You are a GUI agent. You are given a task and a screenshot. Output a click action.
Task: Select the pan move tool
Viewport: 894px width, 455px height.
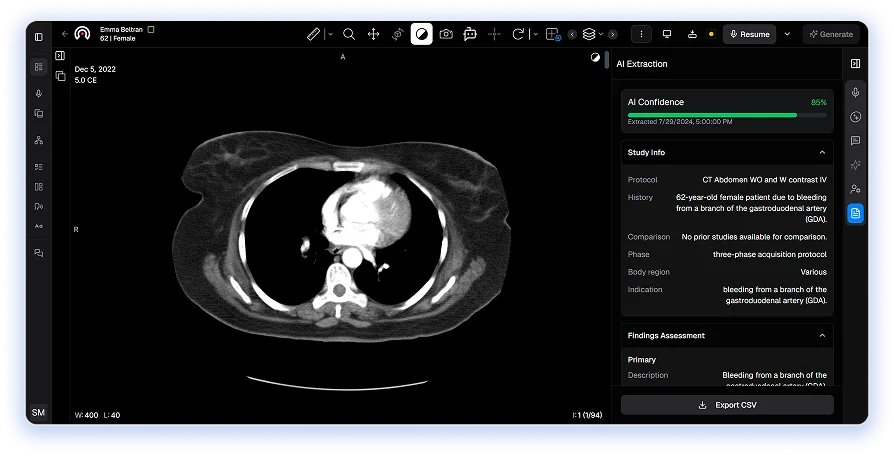(x=373, y=34)
